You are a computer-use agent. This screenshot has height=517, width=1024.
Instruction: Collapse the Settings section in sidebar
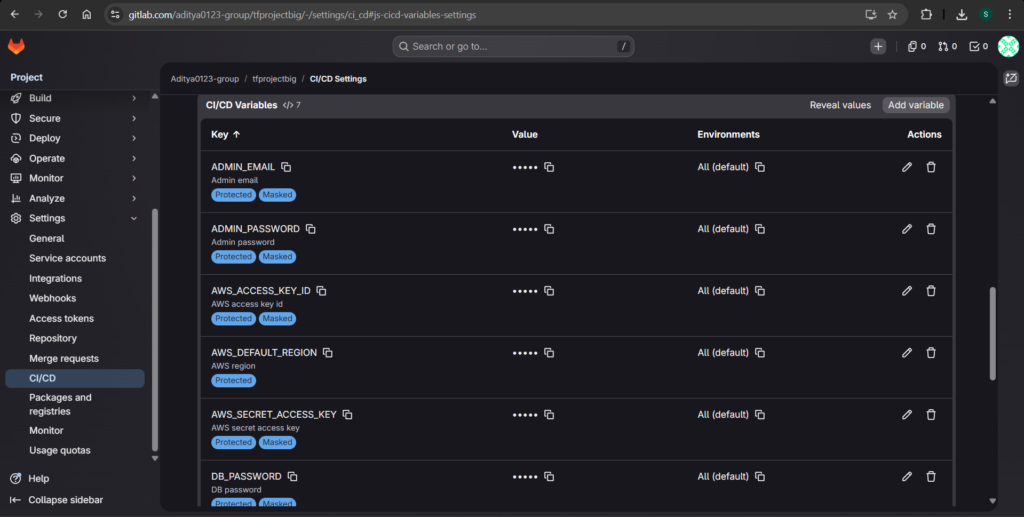click(x=134, y=218)
